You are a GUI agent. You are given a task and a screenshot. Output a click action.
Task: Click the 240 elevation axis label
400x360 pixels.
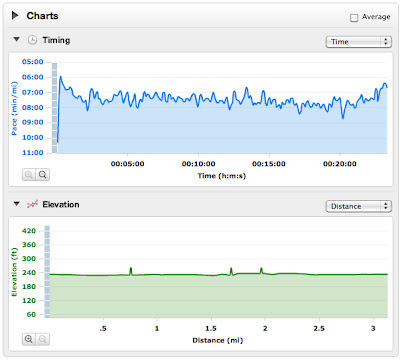click(29, 272)
